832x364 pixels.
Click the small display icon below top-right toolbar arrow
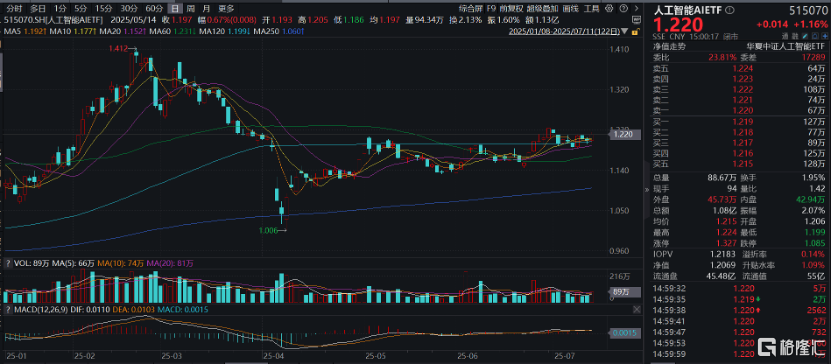tap(636, 20)
